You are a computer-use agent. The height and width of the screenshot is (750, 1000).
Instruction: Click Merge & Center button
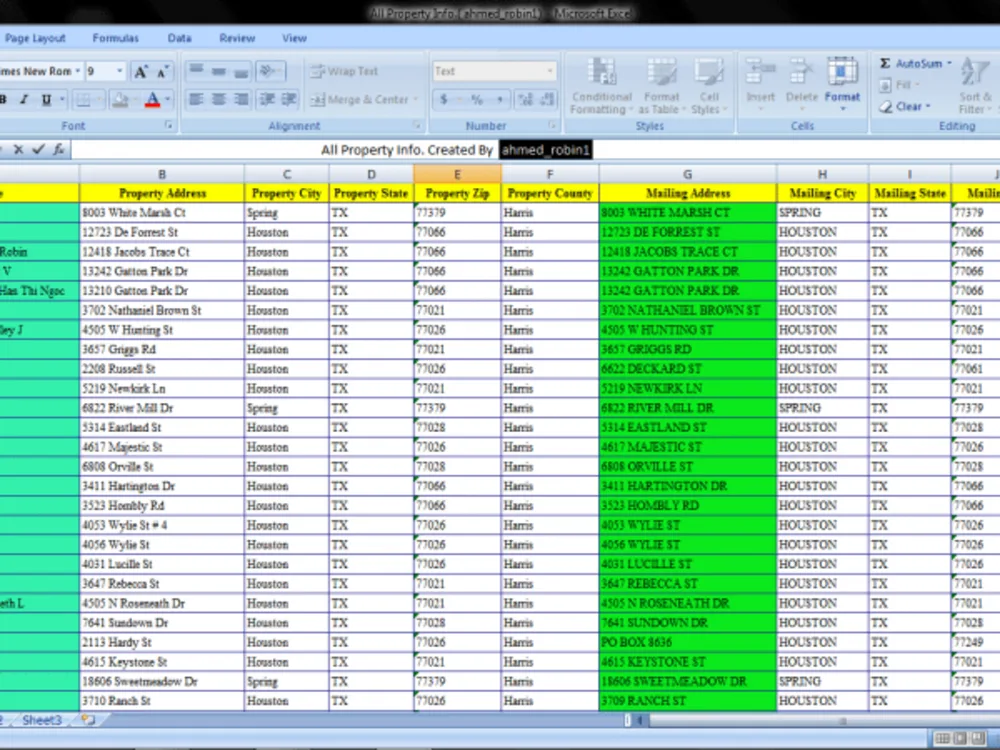359,99
